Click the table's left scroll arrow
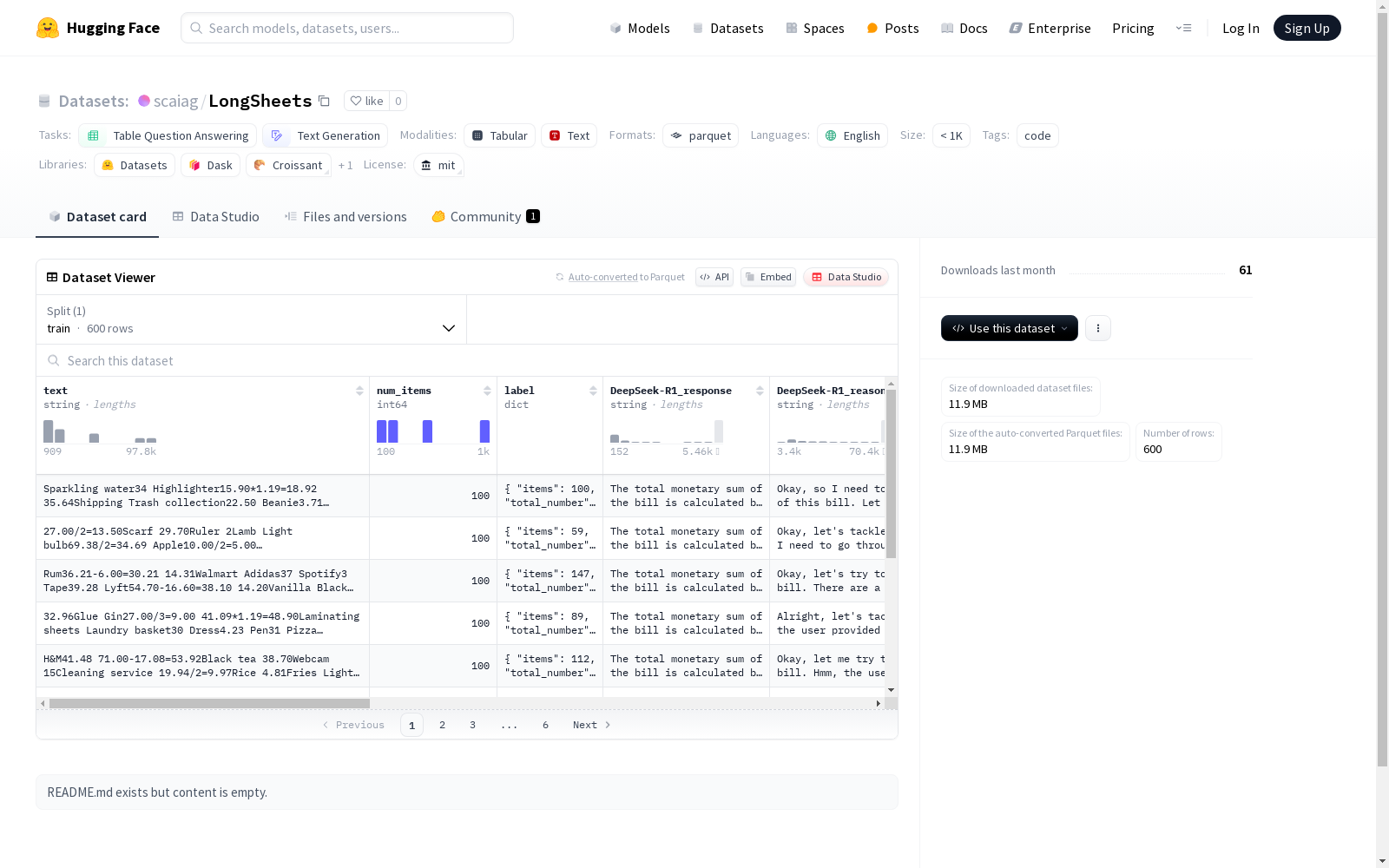Screen dimensions: 1389x868 43,703
